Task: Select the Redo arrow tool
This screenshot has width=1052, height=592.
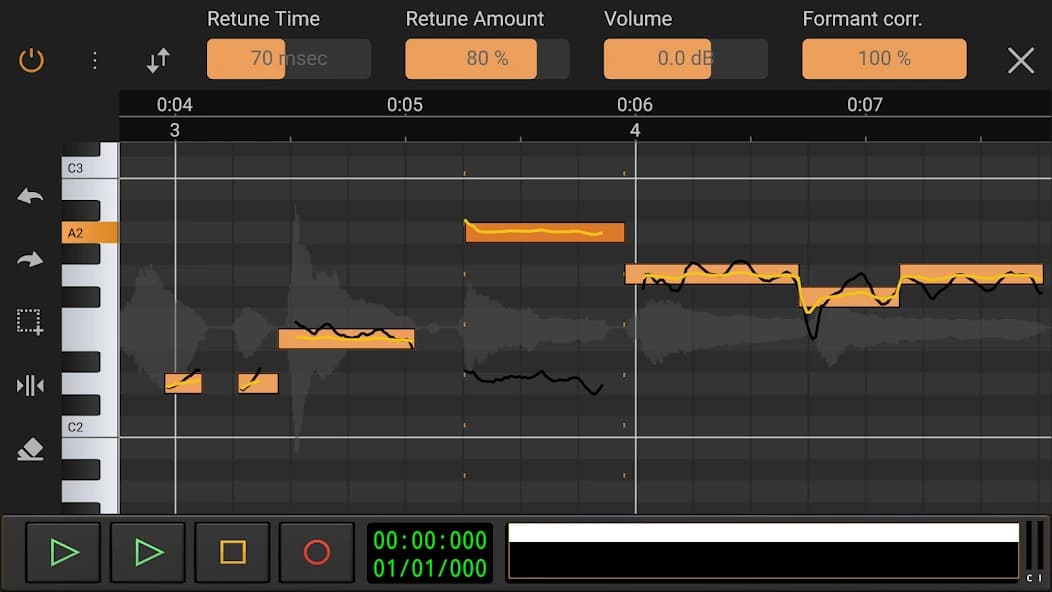Action: coord(29,259)
